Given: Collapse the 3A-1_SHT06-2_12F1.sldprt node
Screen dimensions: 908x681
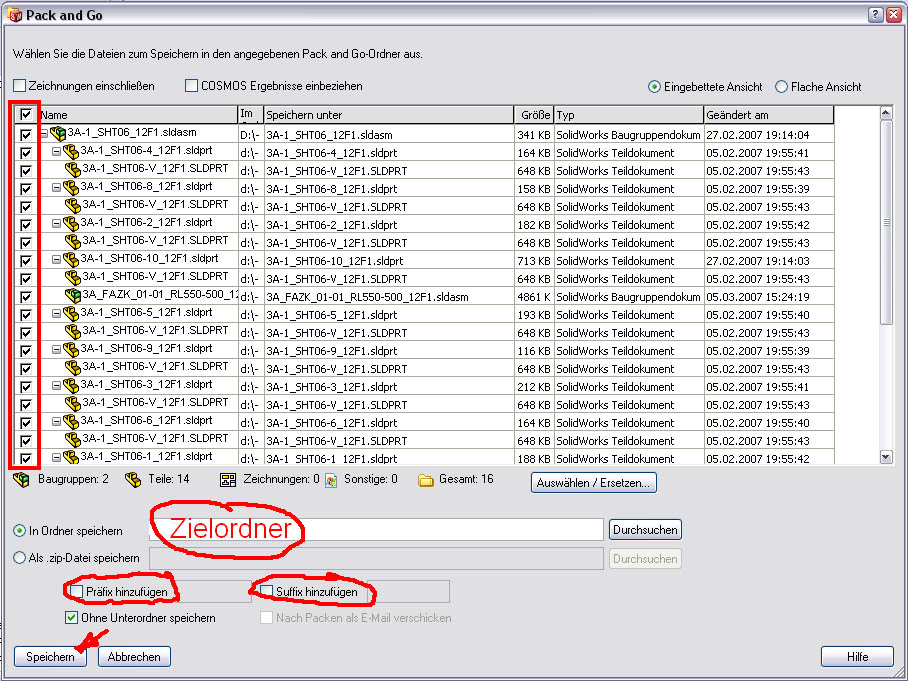Looking at the screenshot, I should point(56,224).
